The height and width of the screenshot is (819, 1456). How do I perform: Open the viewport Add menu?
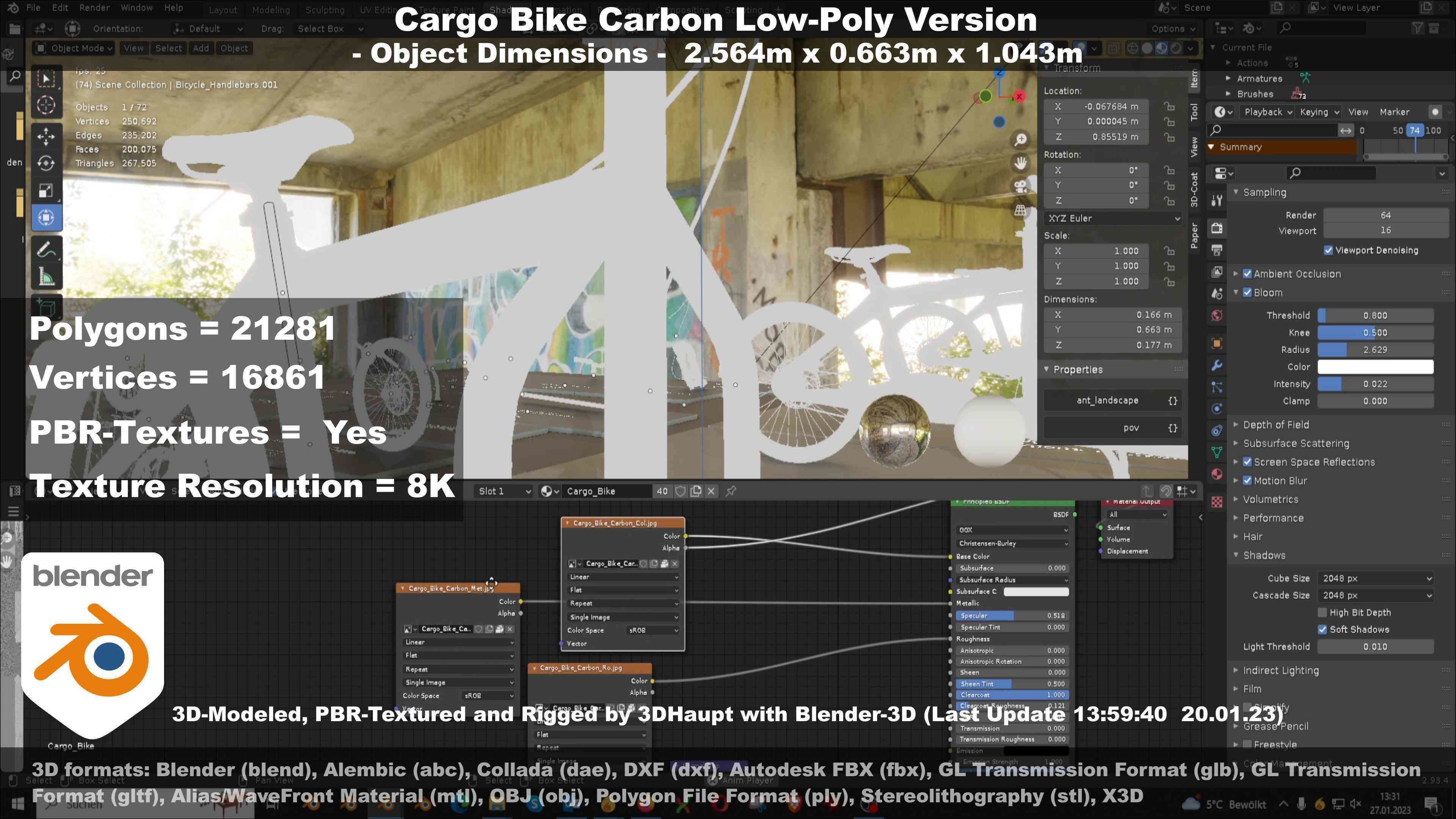click(x=201, y=48)
